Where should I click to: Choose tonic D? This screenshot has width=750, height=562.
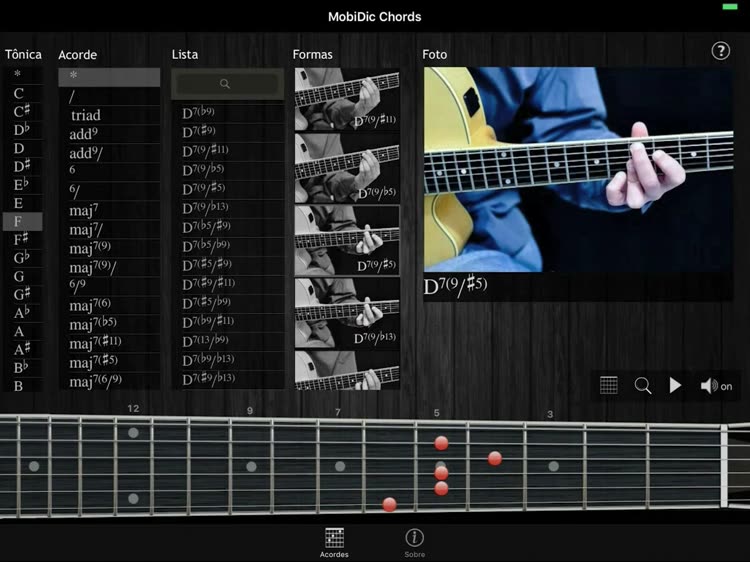pos(22,148)
